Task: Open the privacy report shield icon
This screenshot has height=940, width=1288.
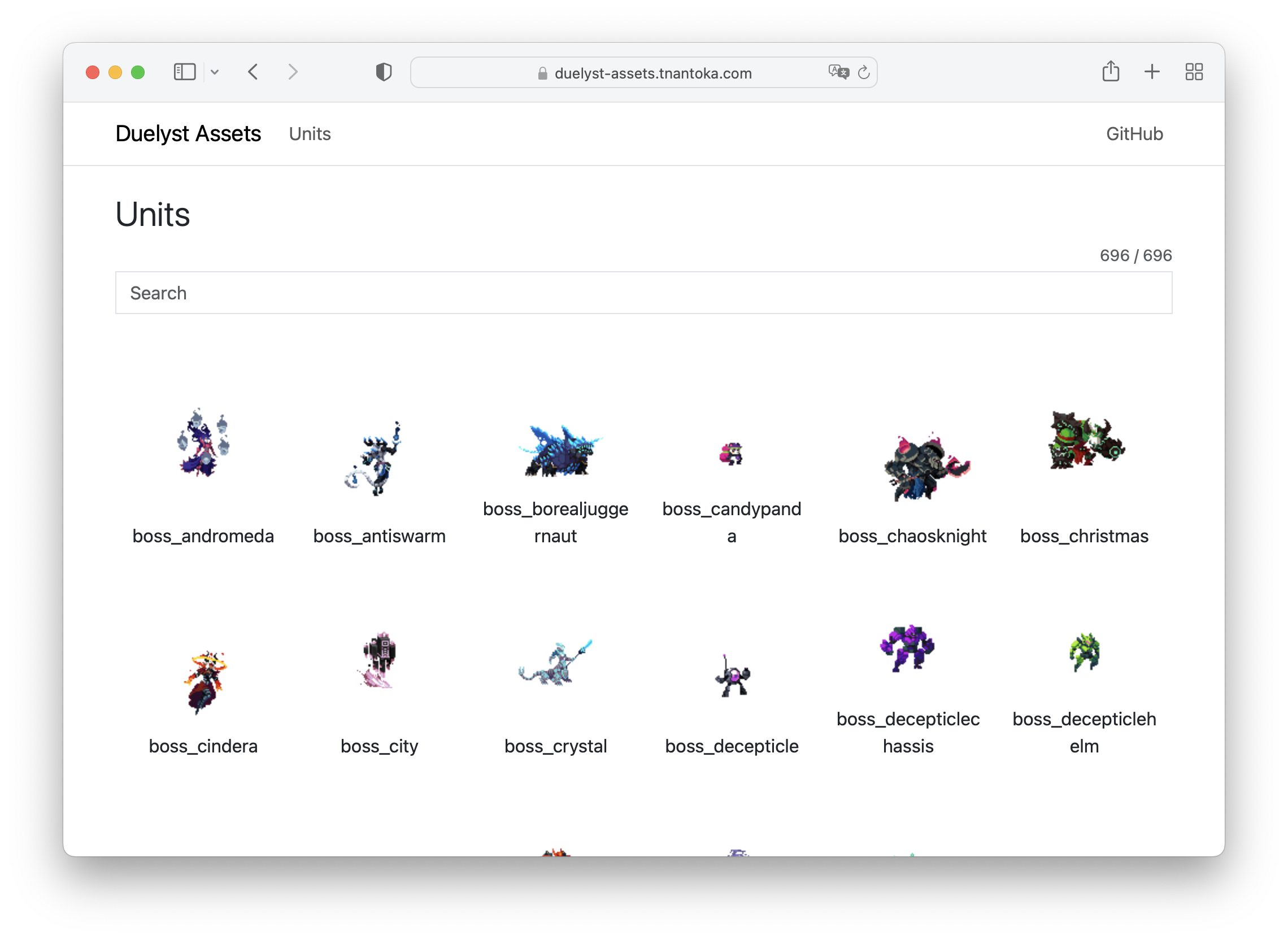Action: pyautogui.click(x=384, y=72)
